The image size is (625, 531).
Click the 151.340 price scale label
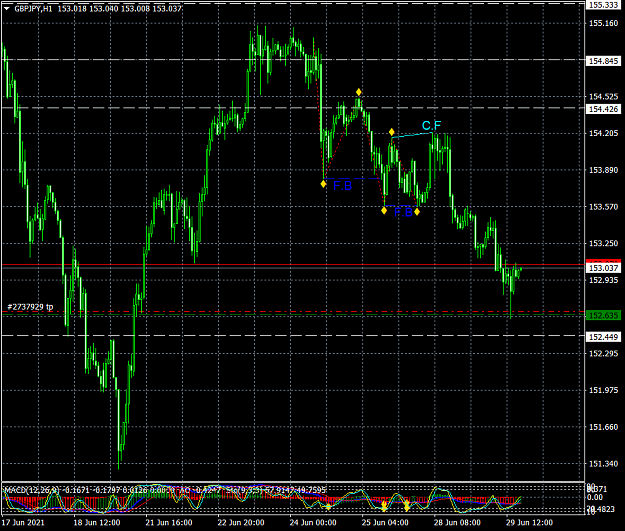[x=603, y=464]
